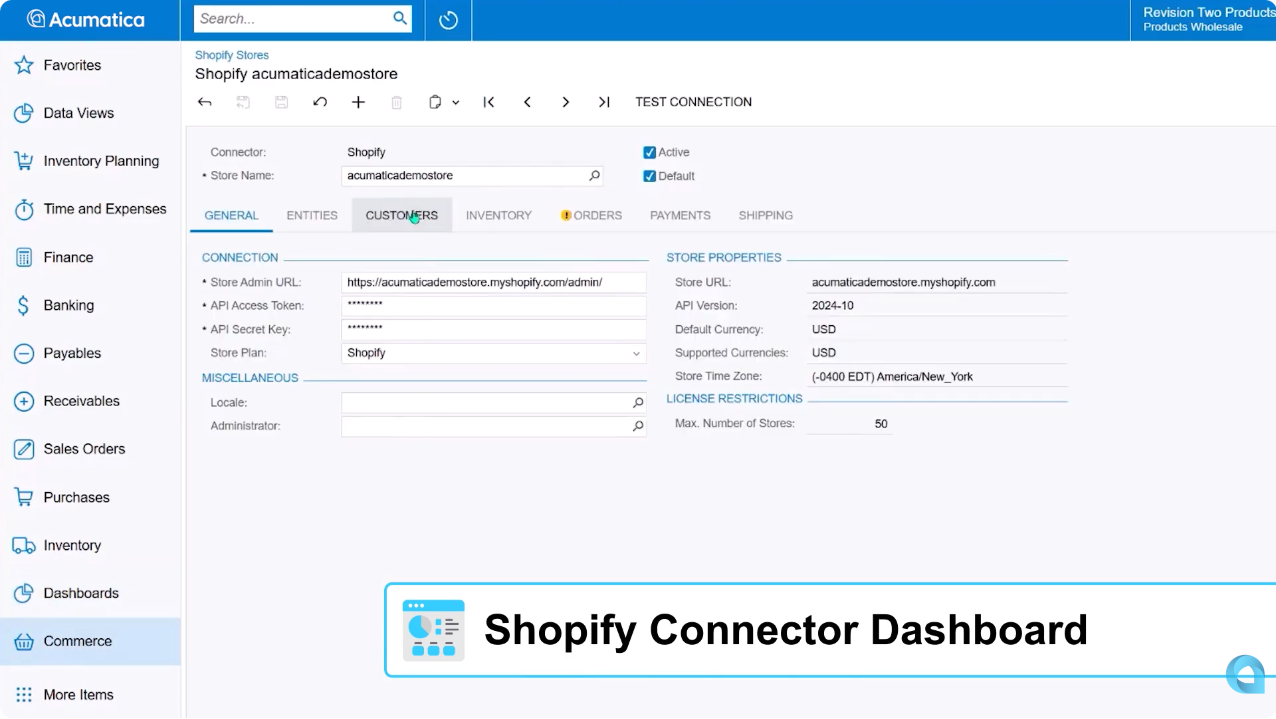Open the Store Plan dropdown
Image resolution: width=1276 pixels, height=719 pixels.
[637, 353]
